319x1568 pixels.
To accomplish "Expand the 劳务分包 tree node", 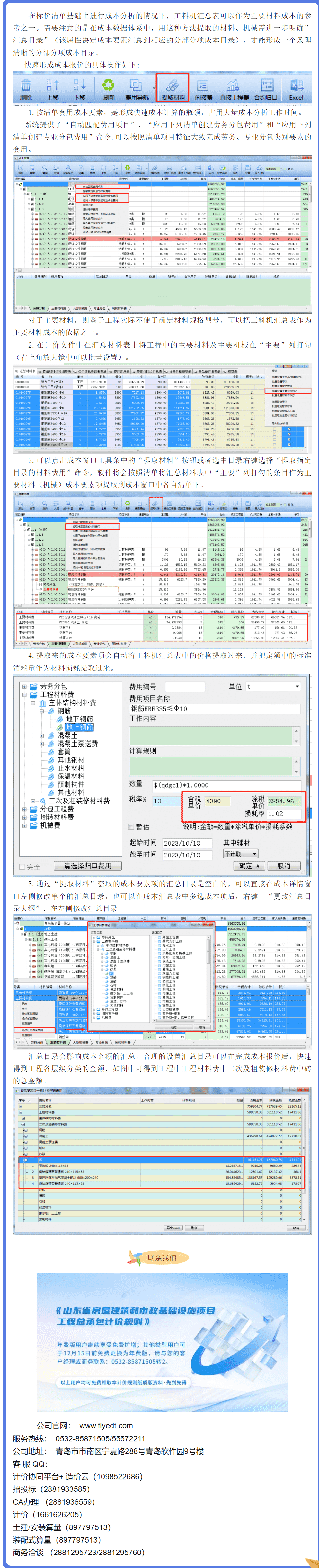I will pyautogui.click(x=24, y=686).
